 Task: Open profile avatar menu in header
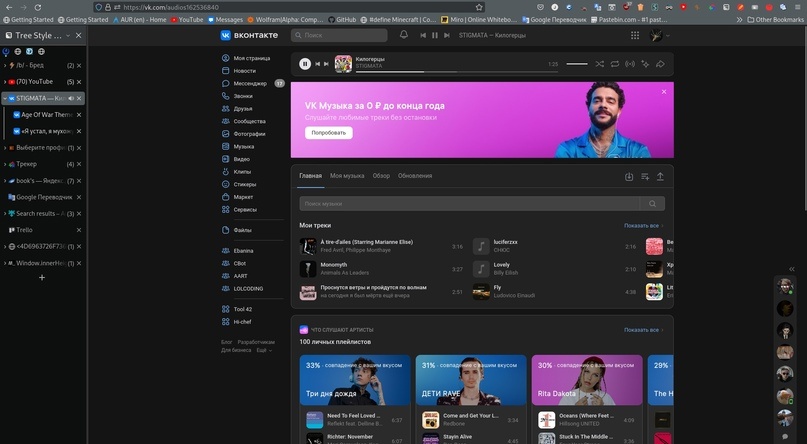(x=659, y=35)
